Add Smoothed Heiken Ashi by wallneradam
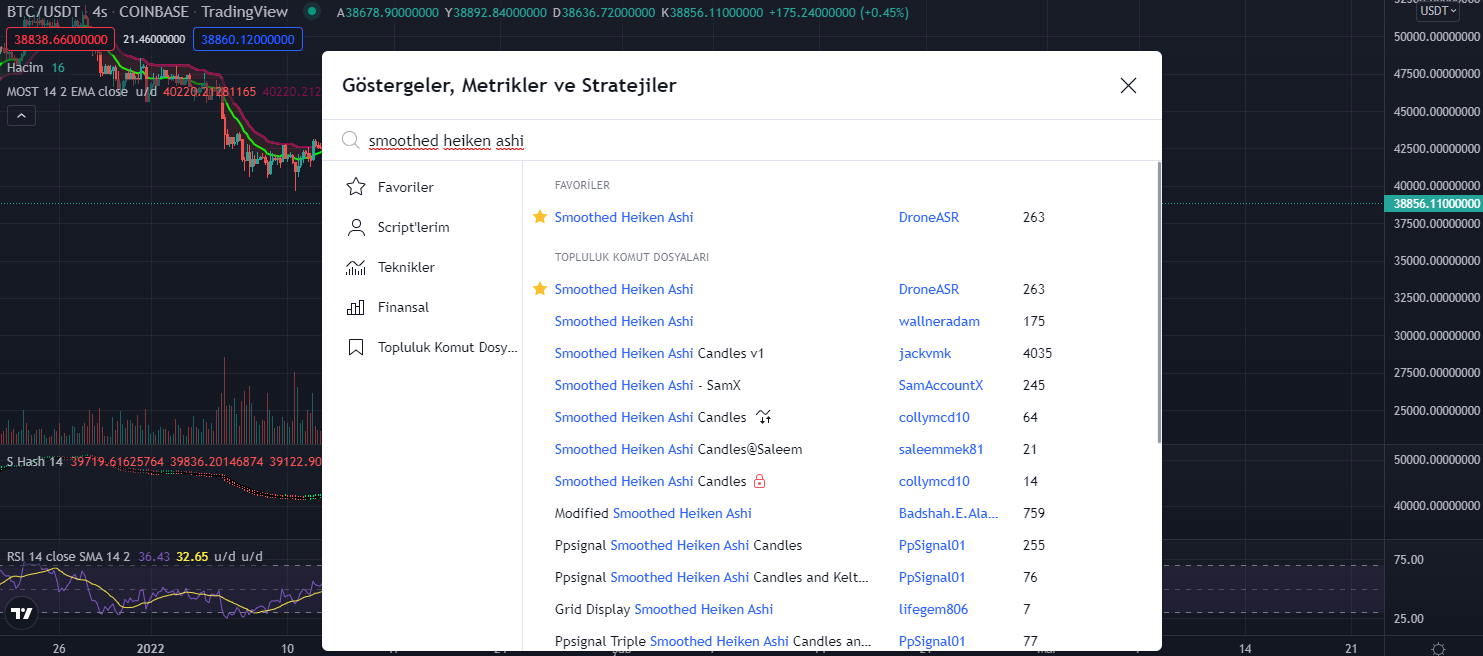Viewport: 1483px width, 656px height. point(624,321)
